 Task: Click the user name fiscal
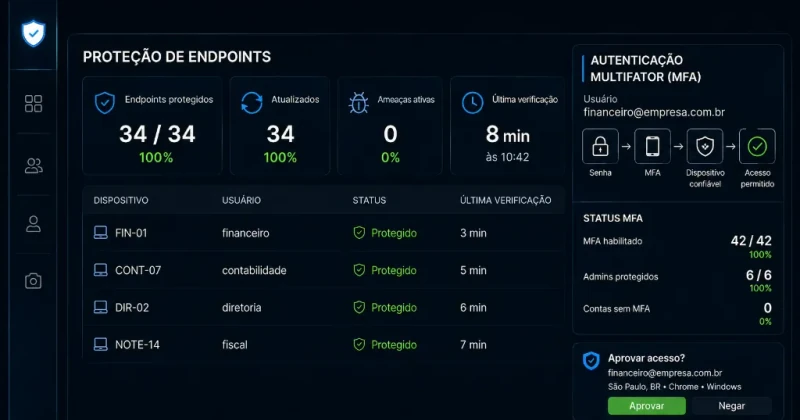[235, 345]
